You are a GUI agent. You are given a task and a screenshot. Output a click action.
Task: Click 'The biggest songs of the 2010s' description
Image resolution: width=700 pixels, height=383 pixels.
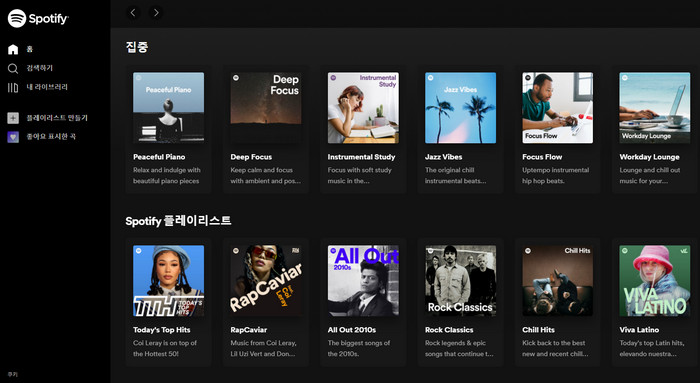click(x=359, y=349)
